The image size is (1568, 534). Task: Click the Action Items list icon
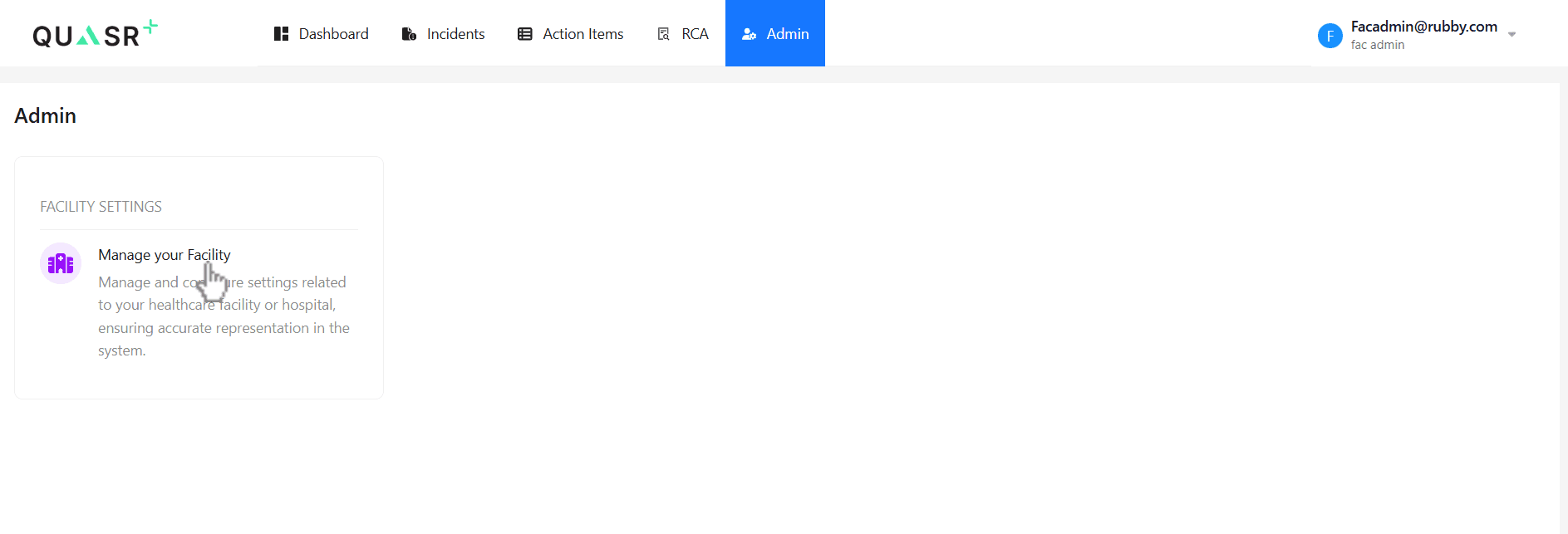(x=524, y=34)
